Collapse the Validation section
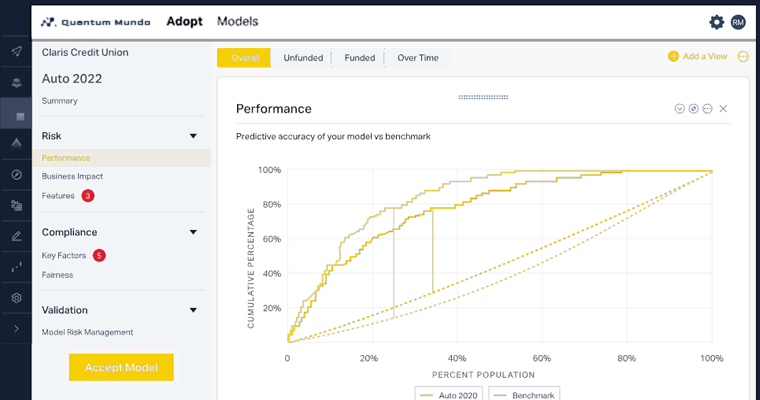Viewport: 760px width, 400px height. 193,310
